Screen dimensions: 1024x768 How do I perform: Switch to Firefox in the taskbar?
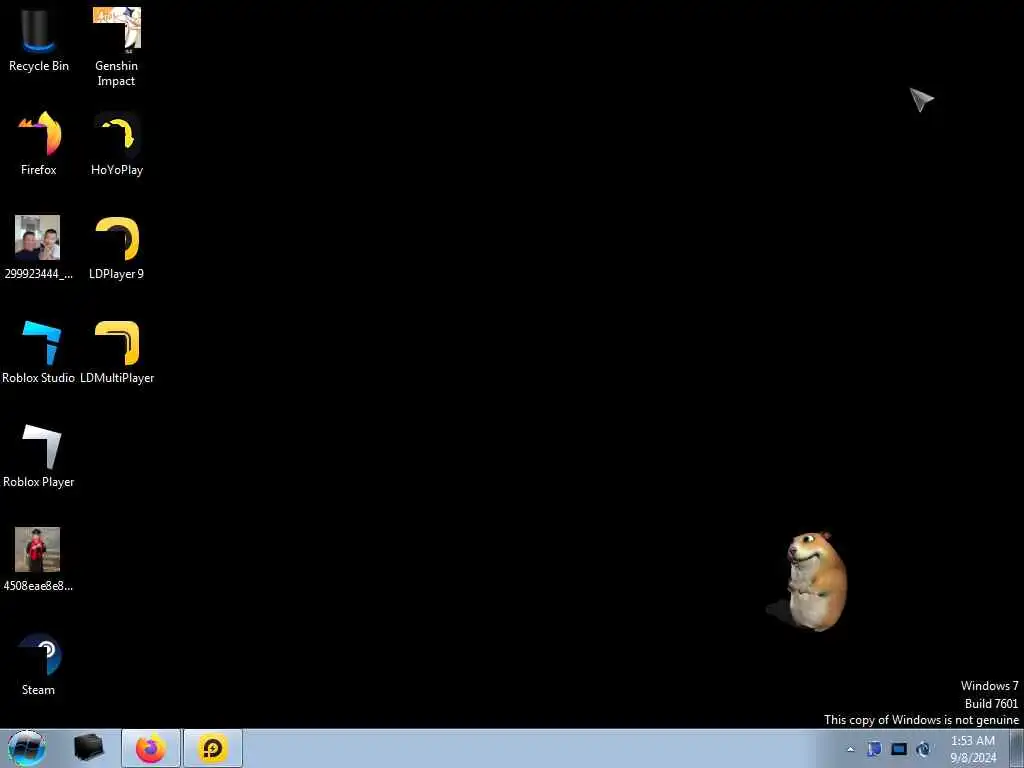[x=151, y=748]
